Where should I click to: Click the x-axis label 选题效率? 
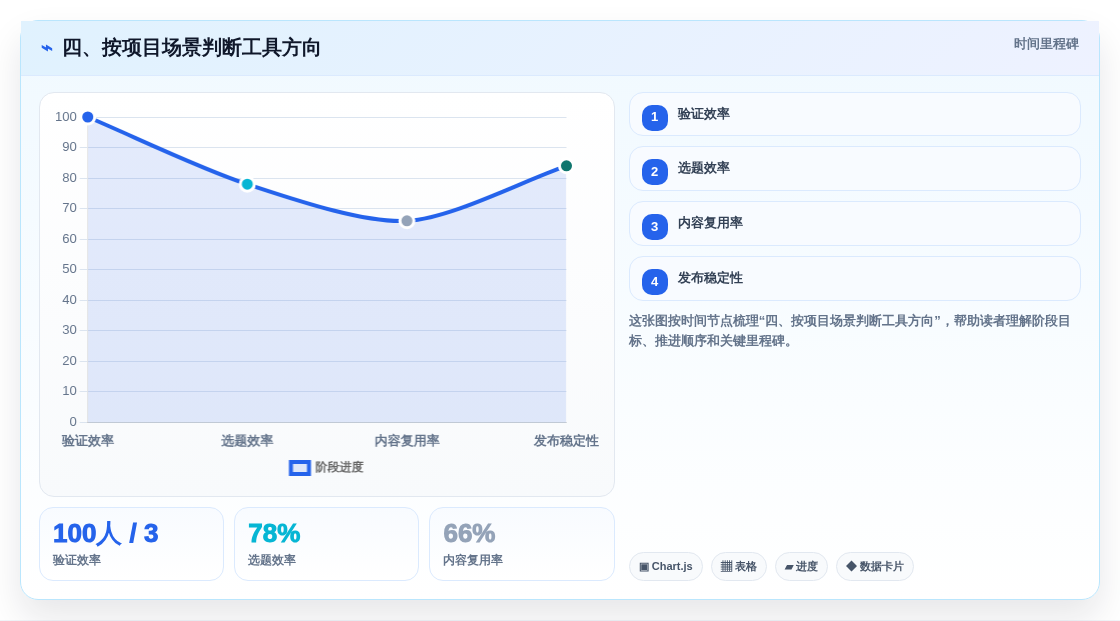[247, 441]
